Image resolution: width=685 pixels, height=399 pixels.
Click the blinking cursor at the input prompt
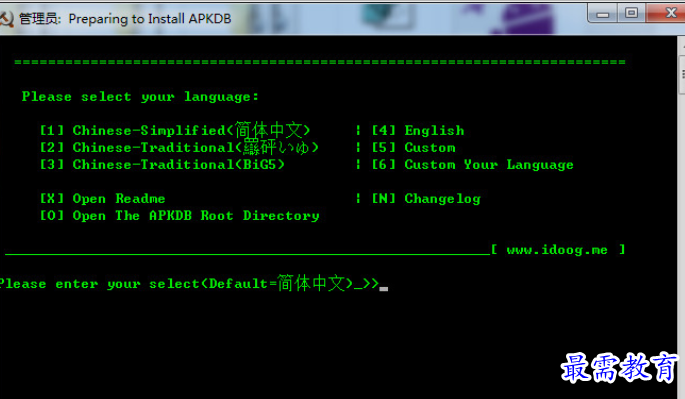(384, 289)
